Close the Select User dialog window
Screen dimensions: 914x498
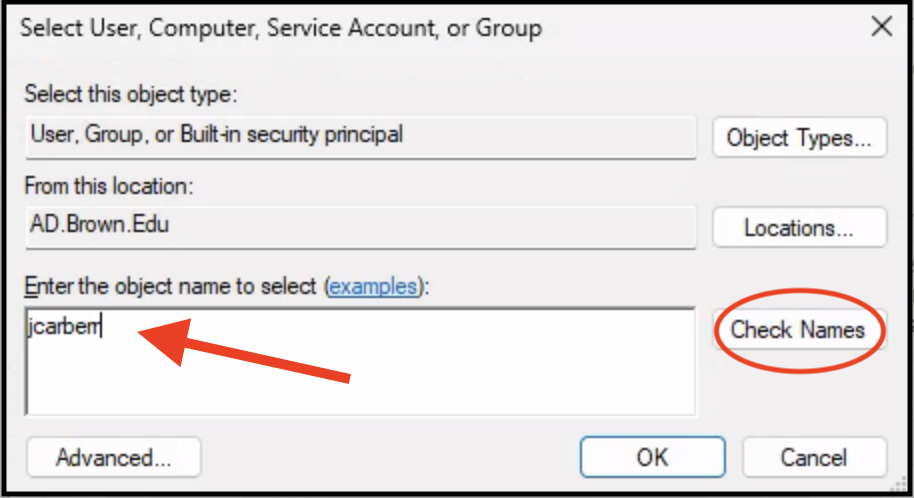[x=881, y=27]
